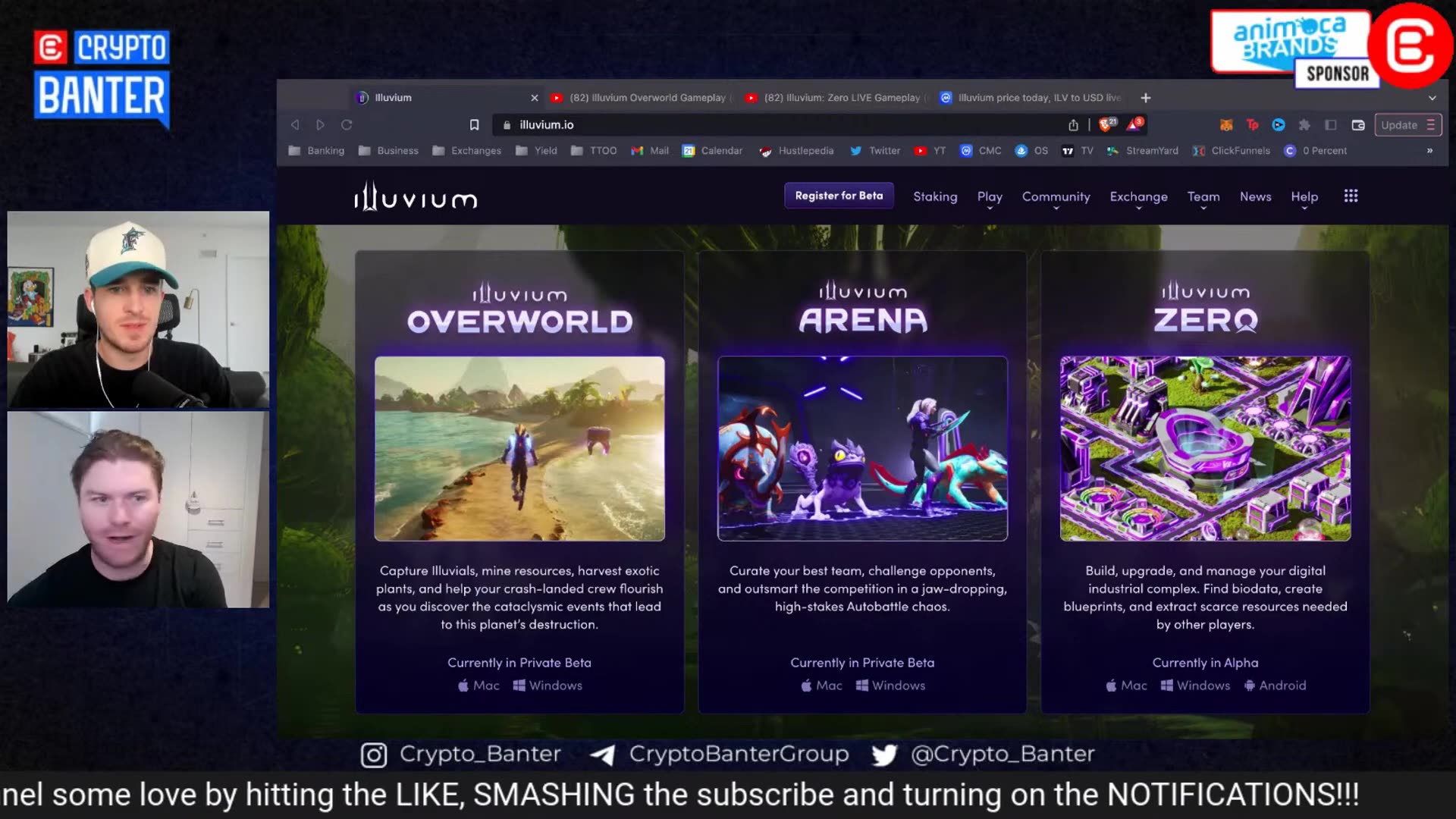The width and height of the screenshot is (1456, 819).
Task: Open the red Tp extension icon
Action: [x=1252, y=125]
